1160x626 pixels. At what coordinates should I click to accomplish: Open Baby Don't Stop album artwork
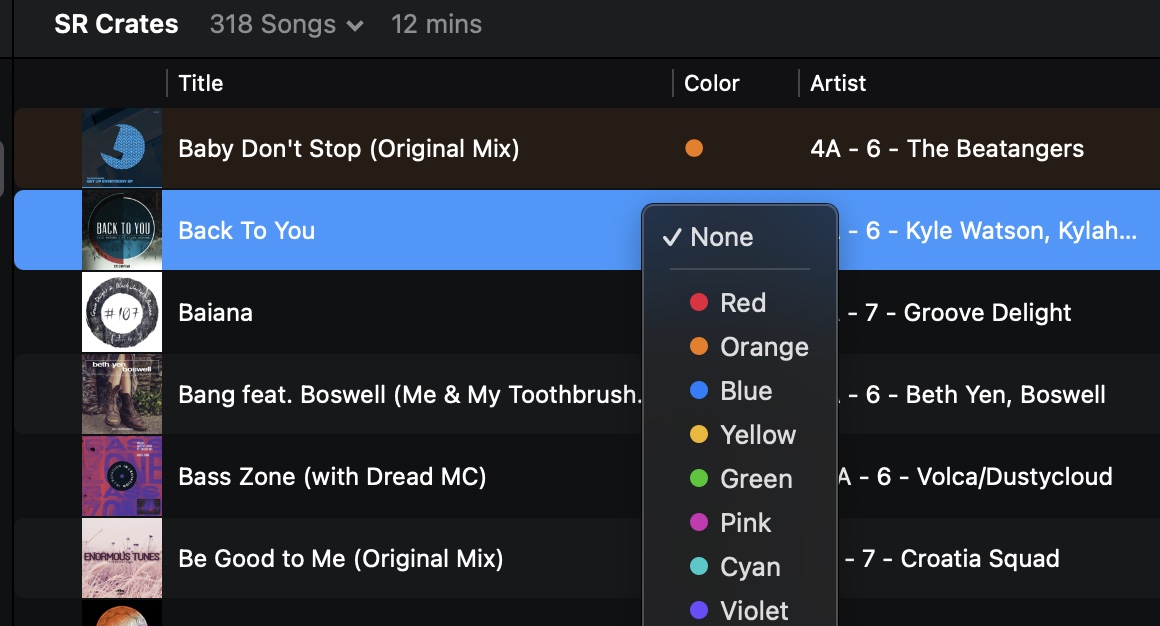(x=122, y=148)
